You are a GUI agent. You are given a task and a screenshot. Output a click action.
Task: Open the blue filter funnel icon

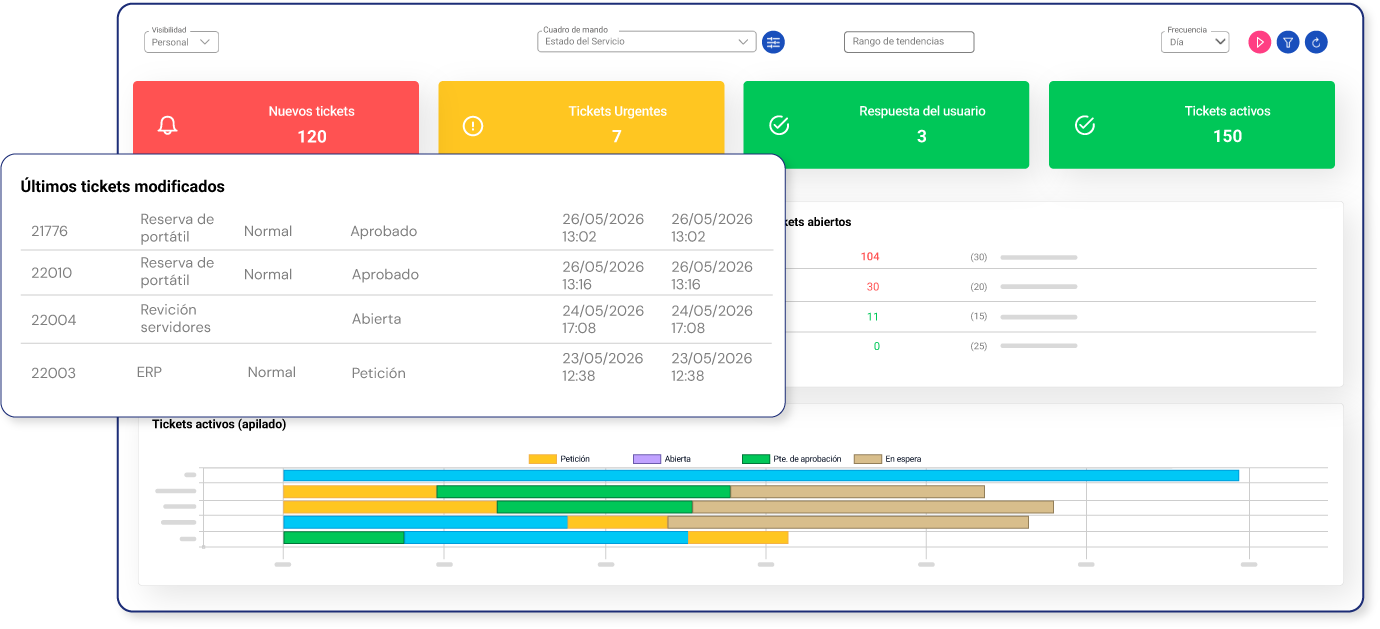(1288, 42)
